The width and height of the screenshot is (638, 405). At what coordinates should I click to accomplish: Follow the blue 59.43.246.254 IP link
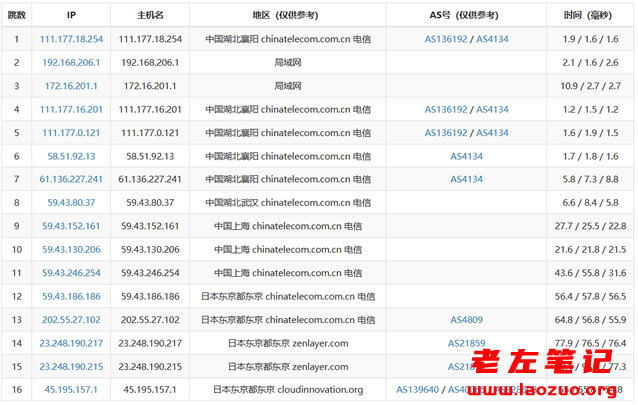[x=71, y=273]
